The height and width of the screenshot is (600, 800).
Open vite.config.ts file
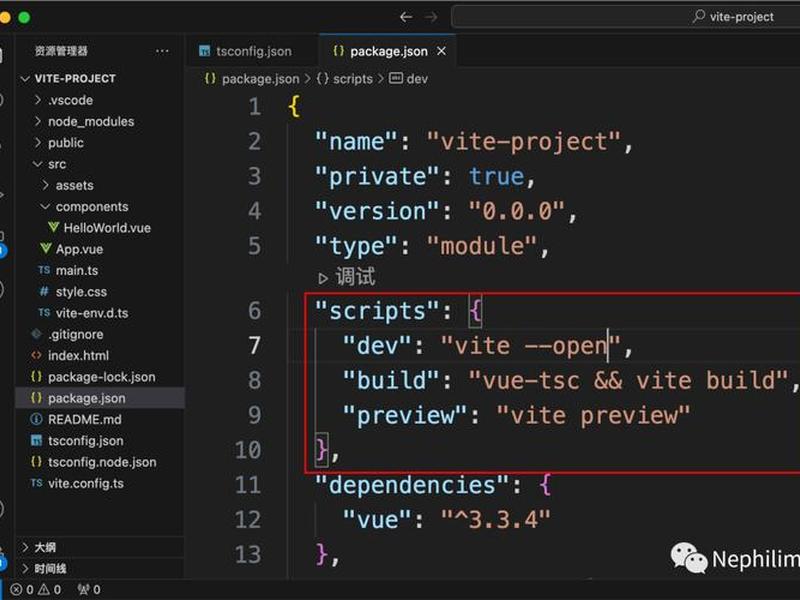tap(99, 483)
